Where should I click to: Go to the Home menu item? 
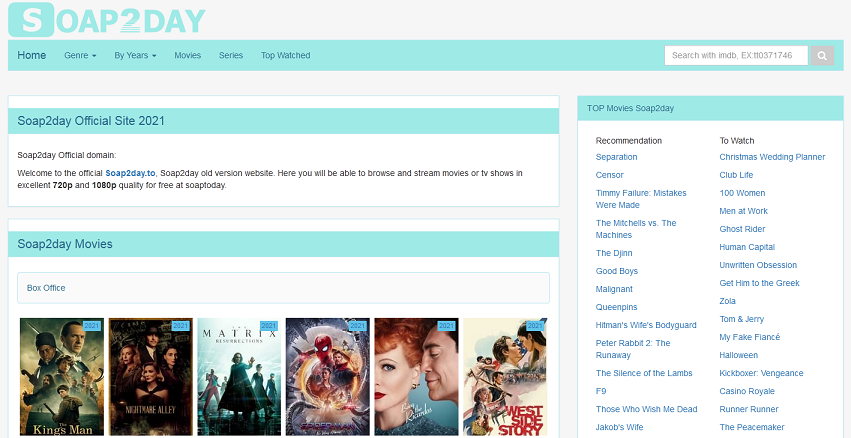[x=31, y=55]
